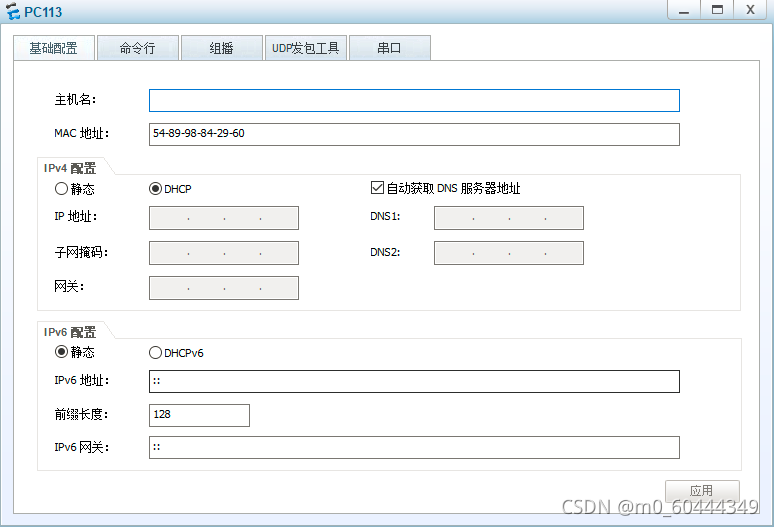Click the 应用 apply button
The height and width of the screenshot is (527, 774).
click(x=702, y=490)
